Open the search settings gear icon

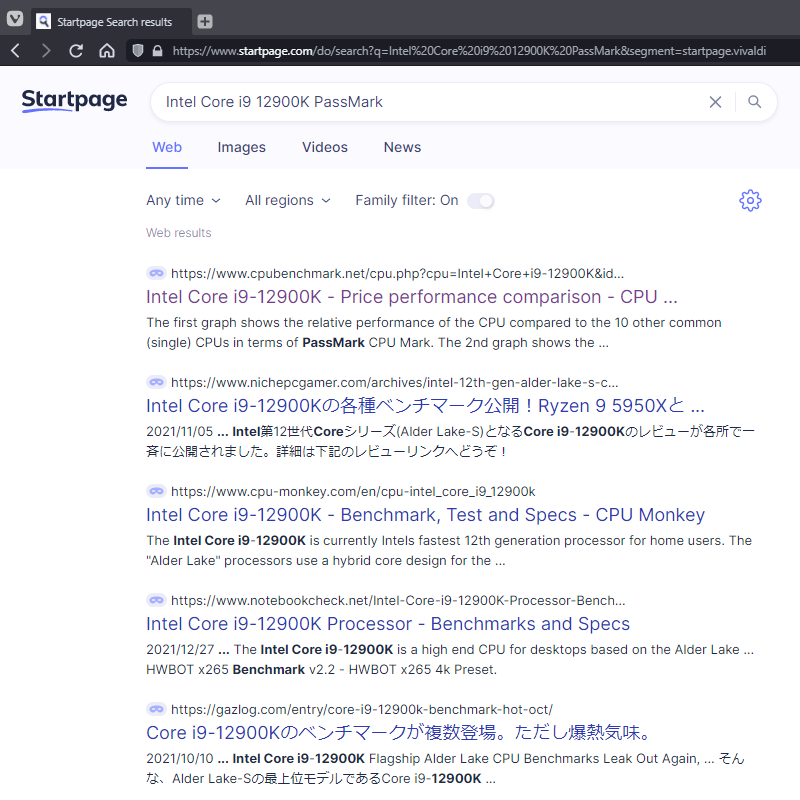tap(750, 200)
